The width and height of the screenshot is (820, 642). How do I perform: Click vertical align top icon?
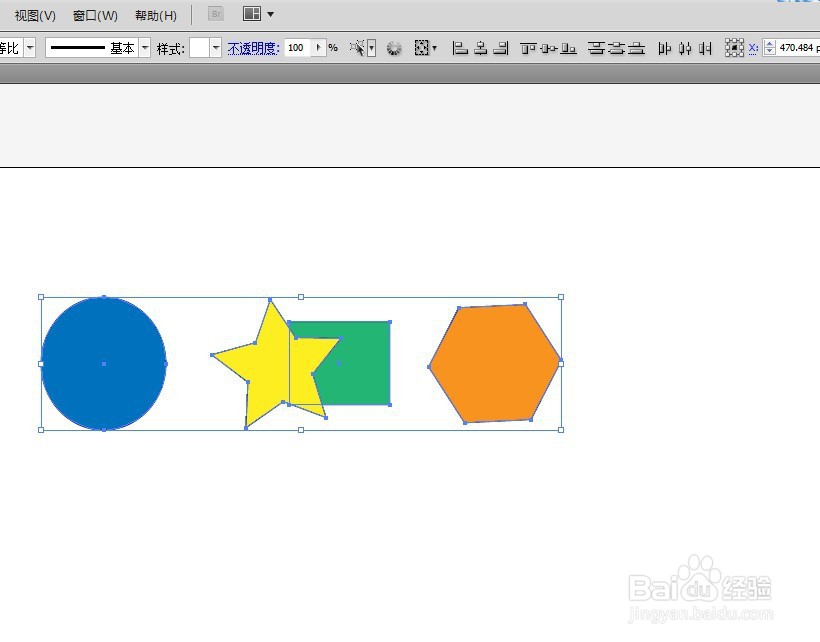528,49
